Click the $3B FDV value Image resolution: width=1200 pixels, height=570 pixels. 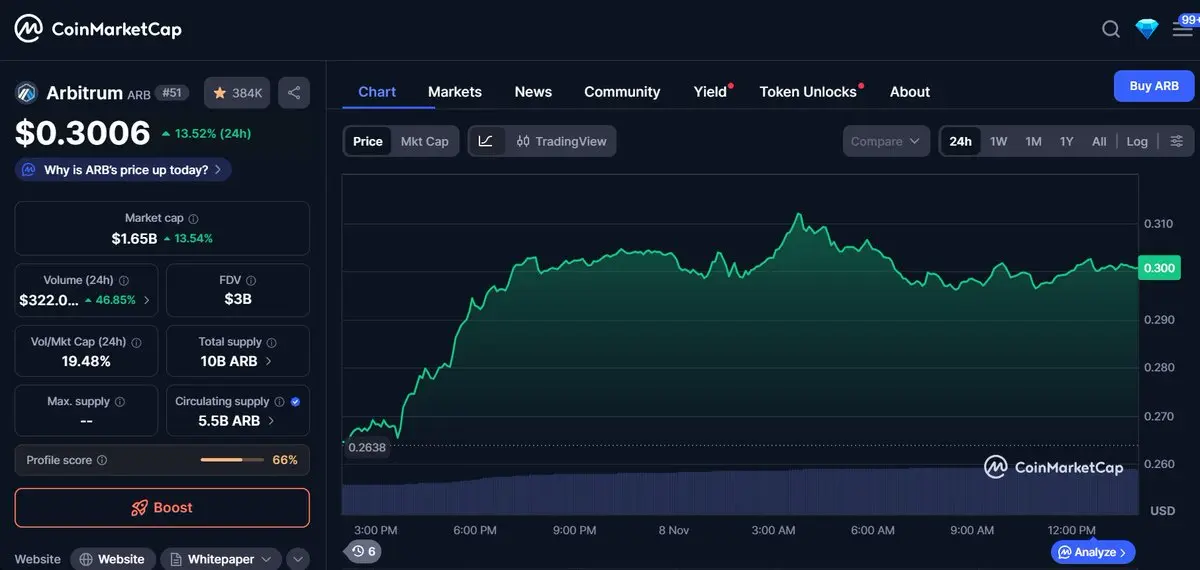pyautogui.click(x=238, y=300)
